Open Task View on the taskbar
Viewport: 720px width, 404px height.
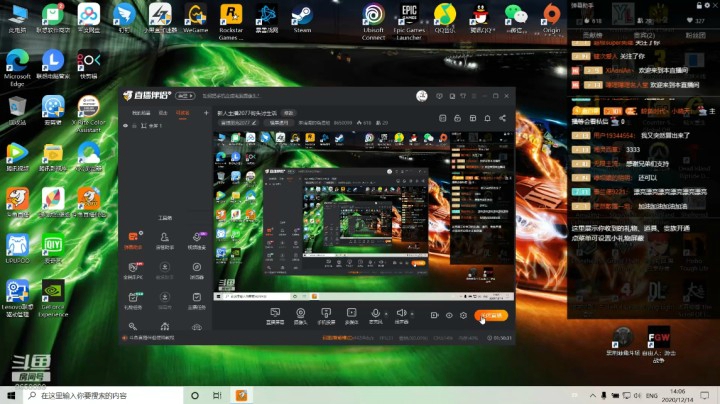(217, 395)
